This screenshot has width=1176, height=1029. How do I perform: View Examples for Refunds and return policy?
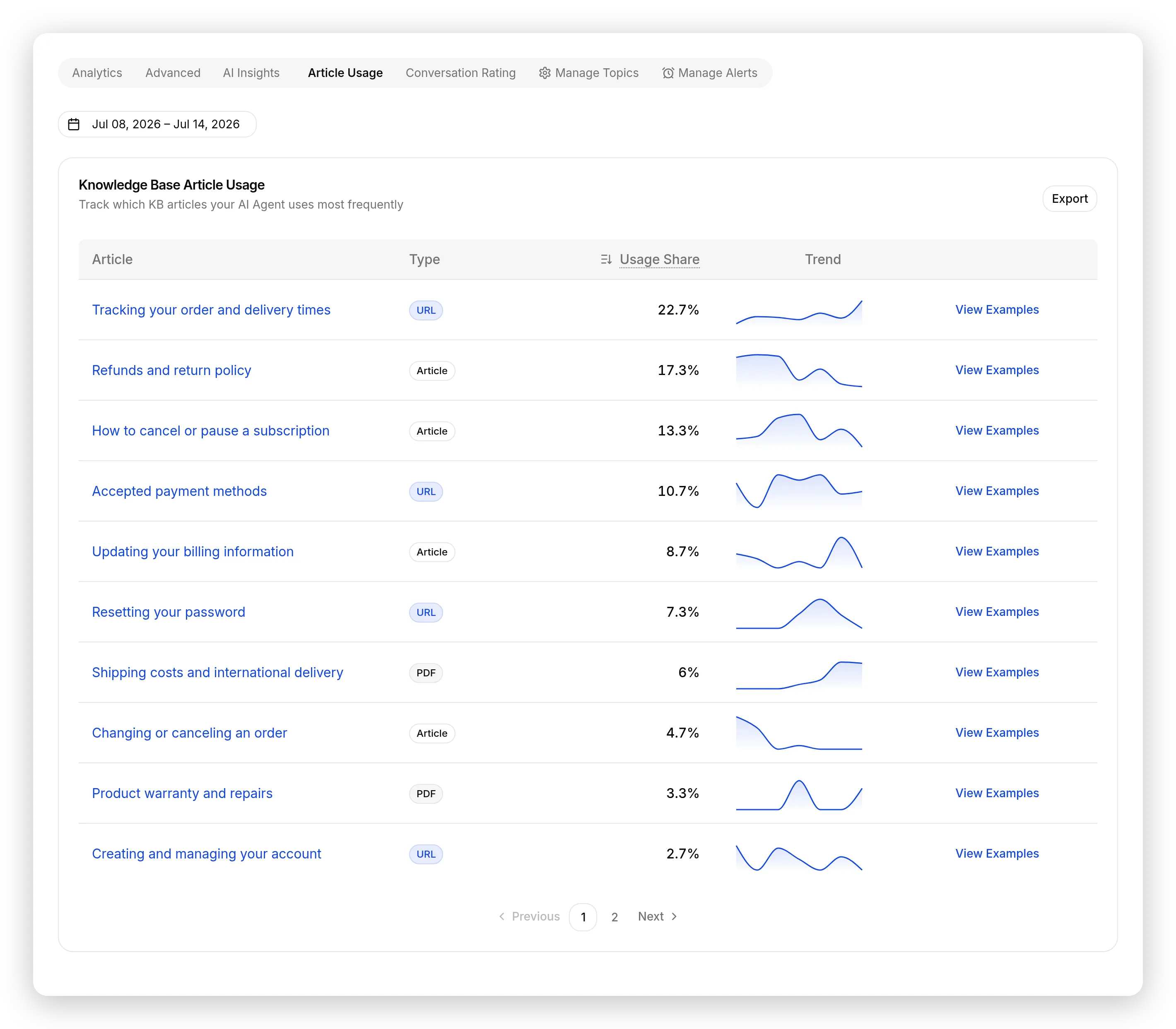(997, 370)
